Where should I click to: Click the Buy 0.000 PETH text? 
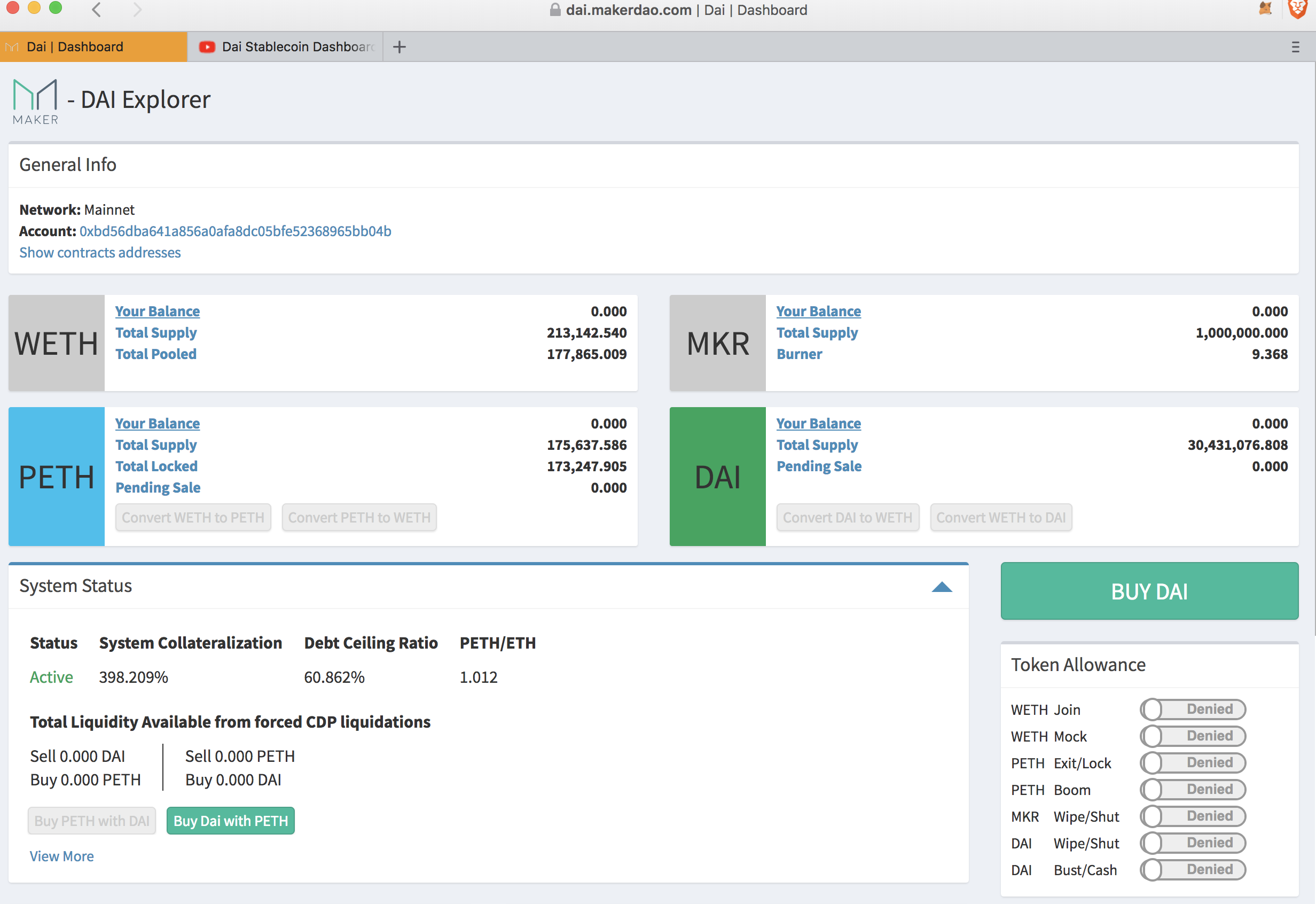(x=85, y=780)
